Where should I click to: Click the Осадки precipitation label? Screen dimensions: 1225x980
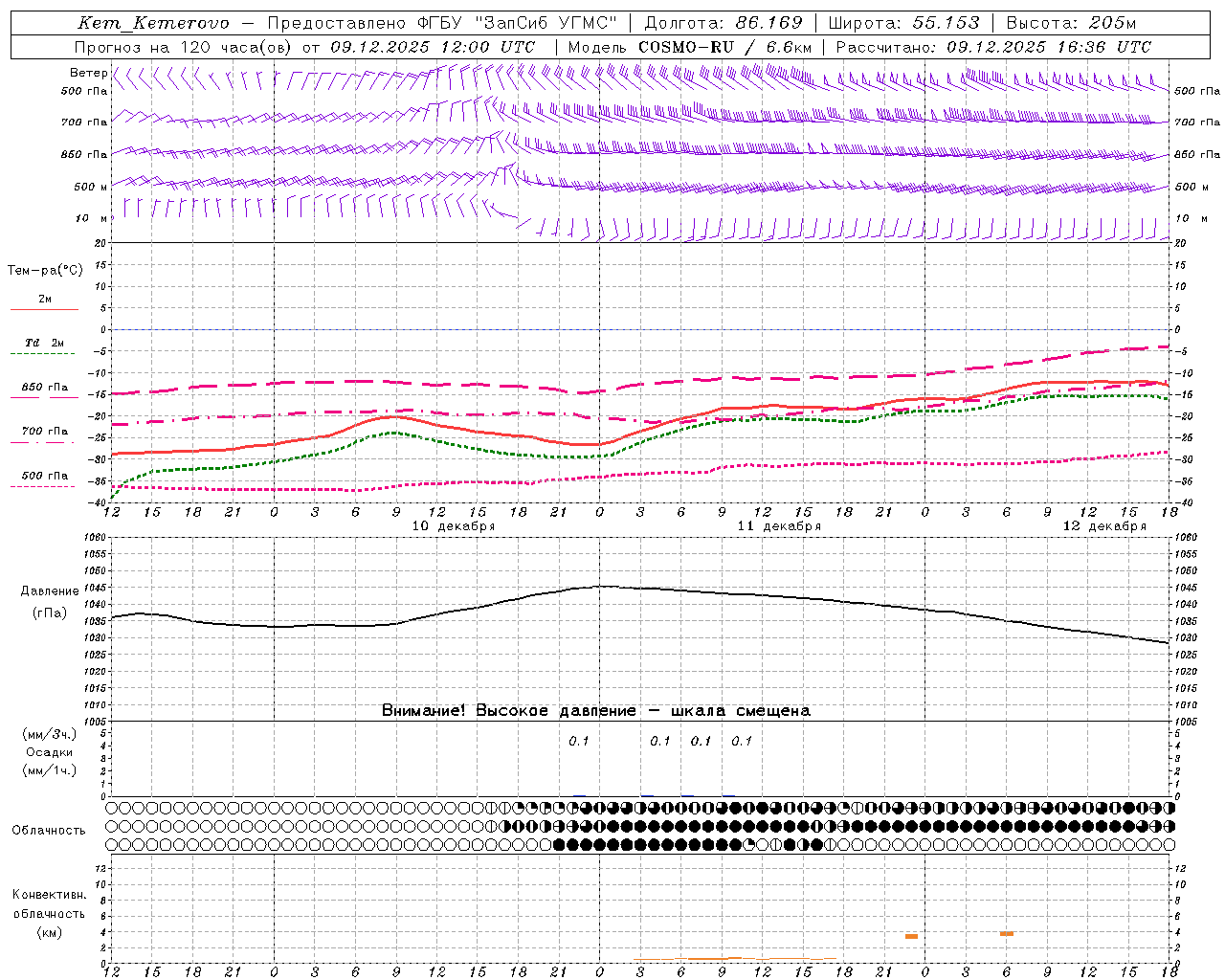click(50, 752)
